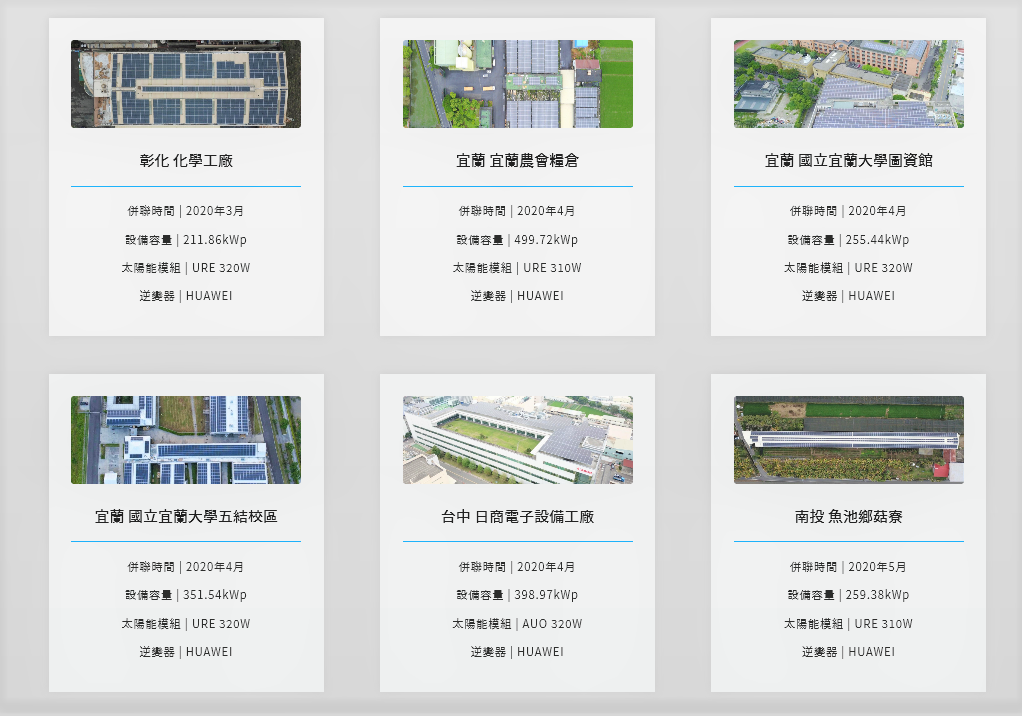Select the 宜蘭 國立宜蘭大學圖資館 heading
Image resolution: width=1022 pixels, height=716 pixels.
click(x=848, y=160)
